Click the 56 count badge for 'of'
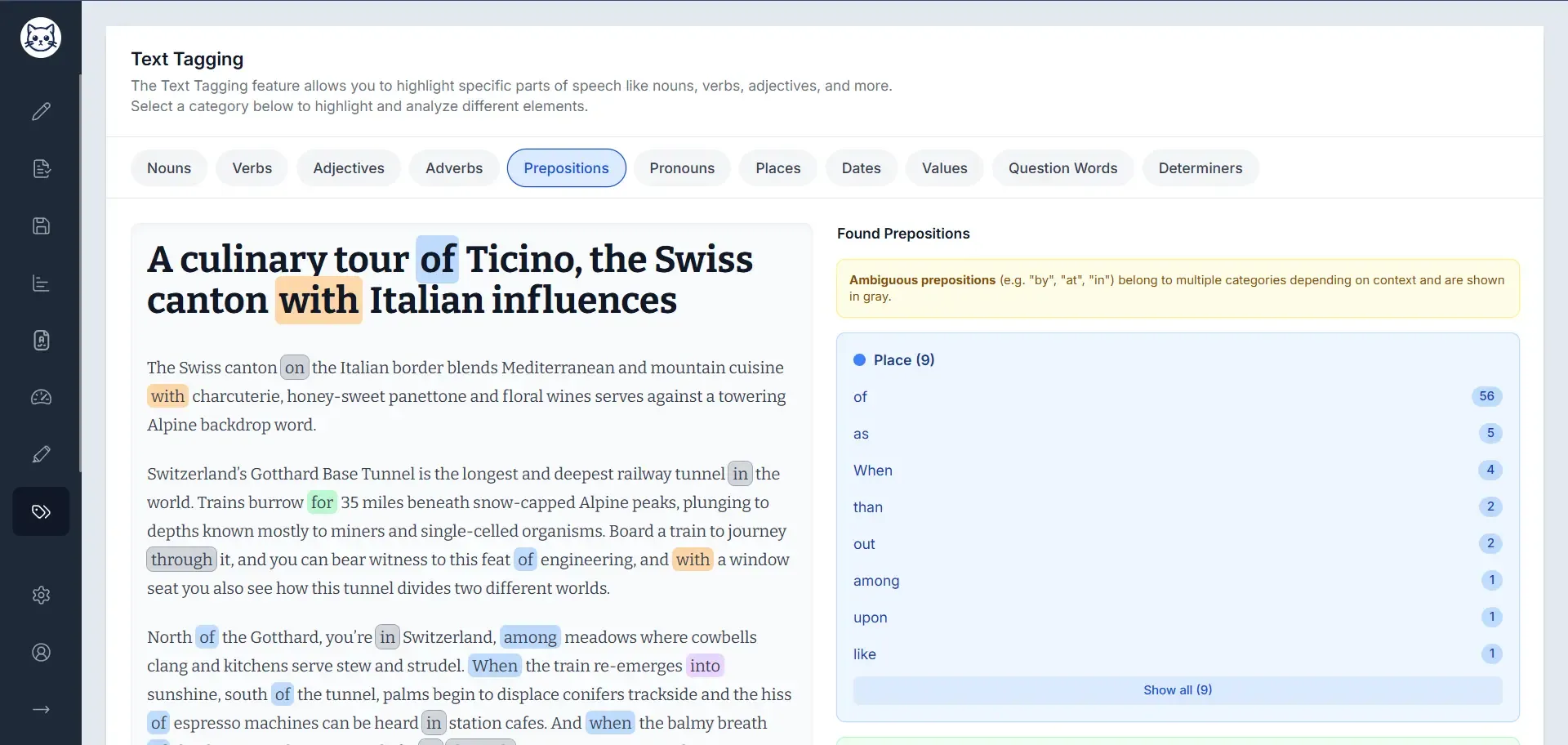The height and width of the screenshot is (745, 1568). [1486, 396]
